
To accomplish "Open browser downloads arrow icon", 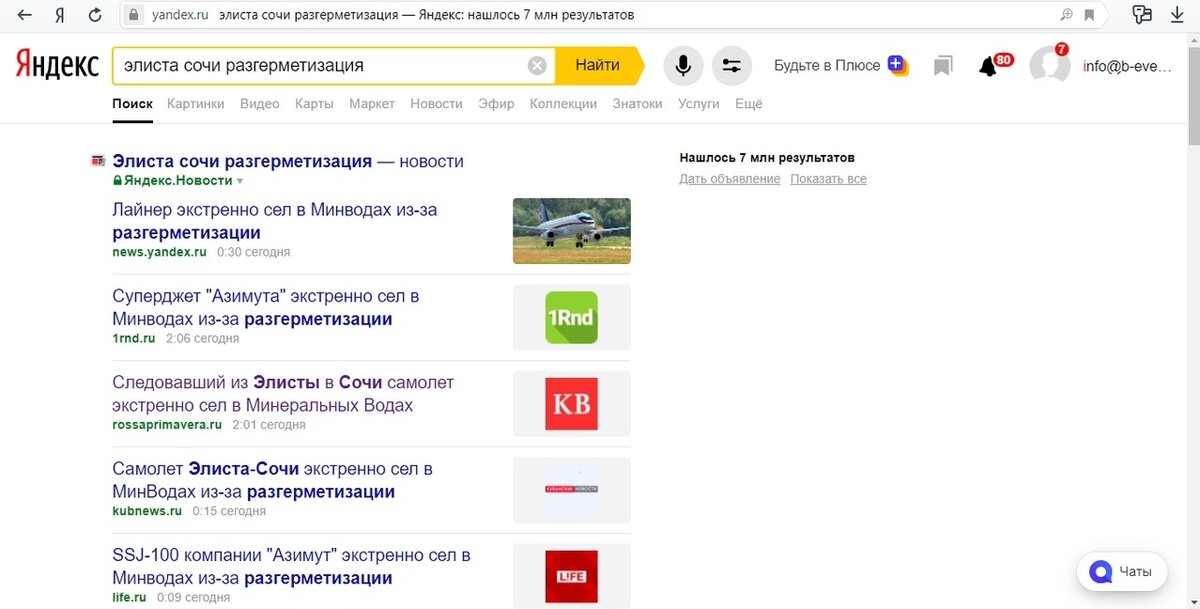I will coord(1177,15).
